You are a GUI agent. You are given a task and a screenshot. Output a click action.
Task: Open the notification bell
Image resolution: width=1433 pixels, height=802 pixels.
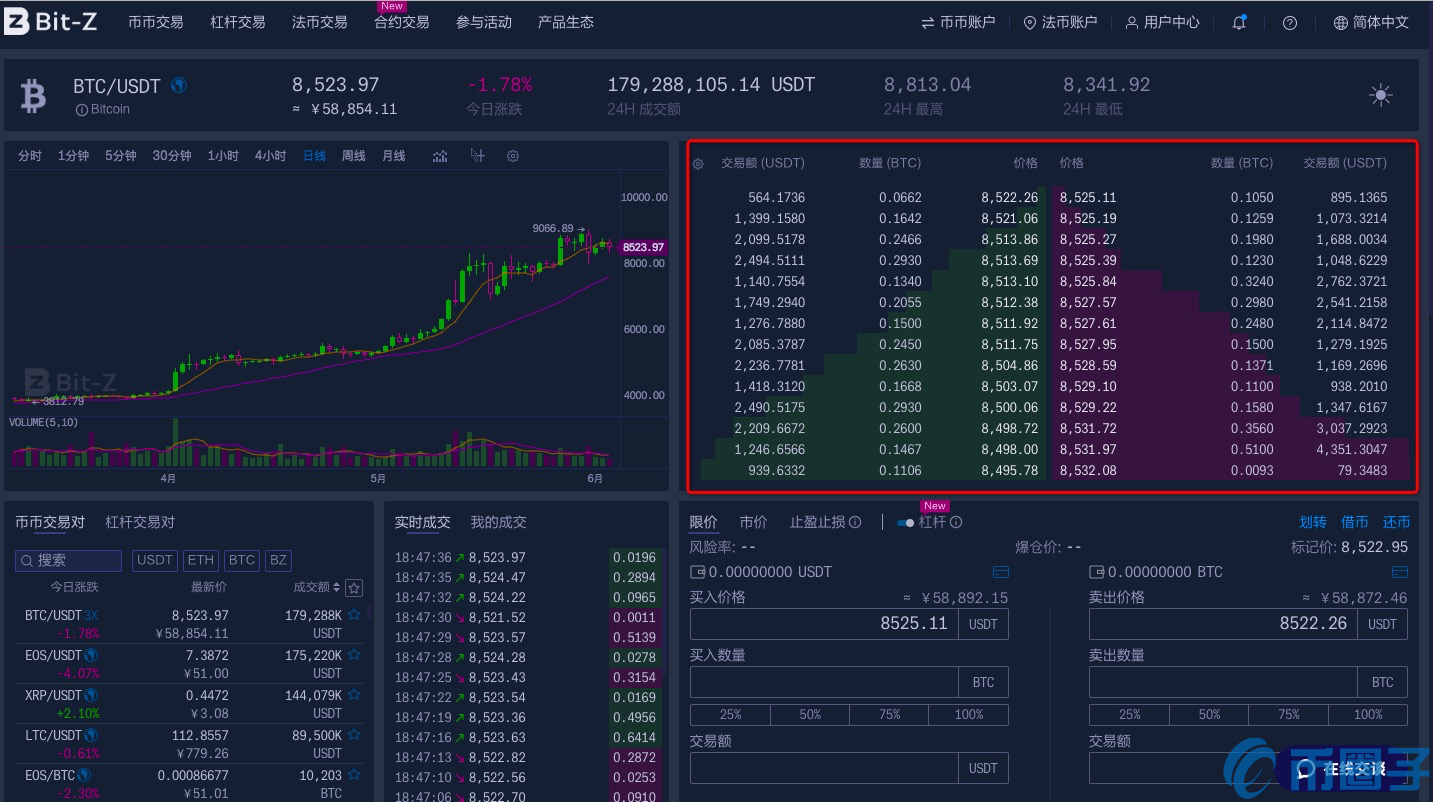pos(1239,22)
